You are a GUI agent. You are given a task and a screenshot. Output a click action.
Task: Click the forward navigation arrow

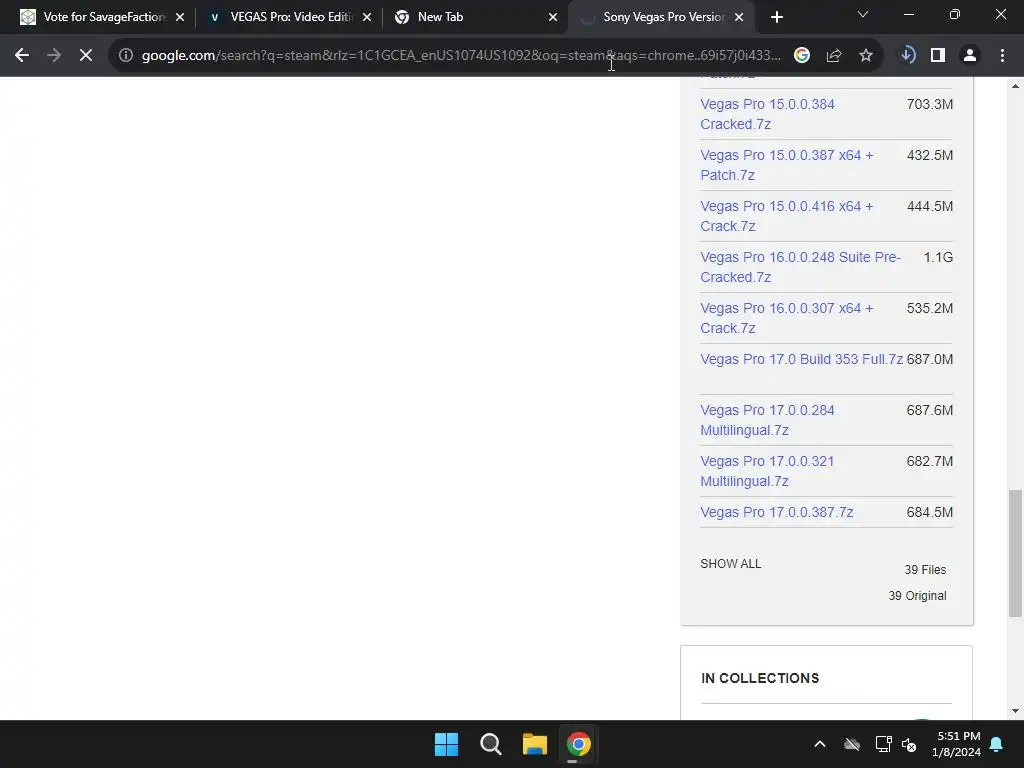pyautogui.click(x=54, y=56)
